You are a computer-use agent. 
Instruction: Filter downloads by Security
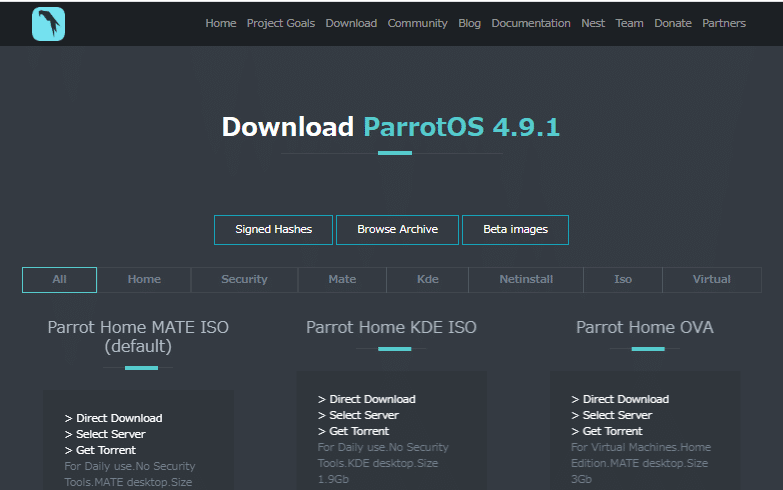pyautogui.click(x=244, y=280)
